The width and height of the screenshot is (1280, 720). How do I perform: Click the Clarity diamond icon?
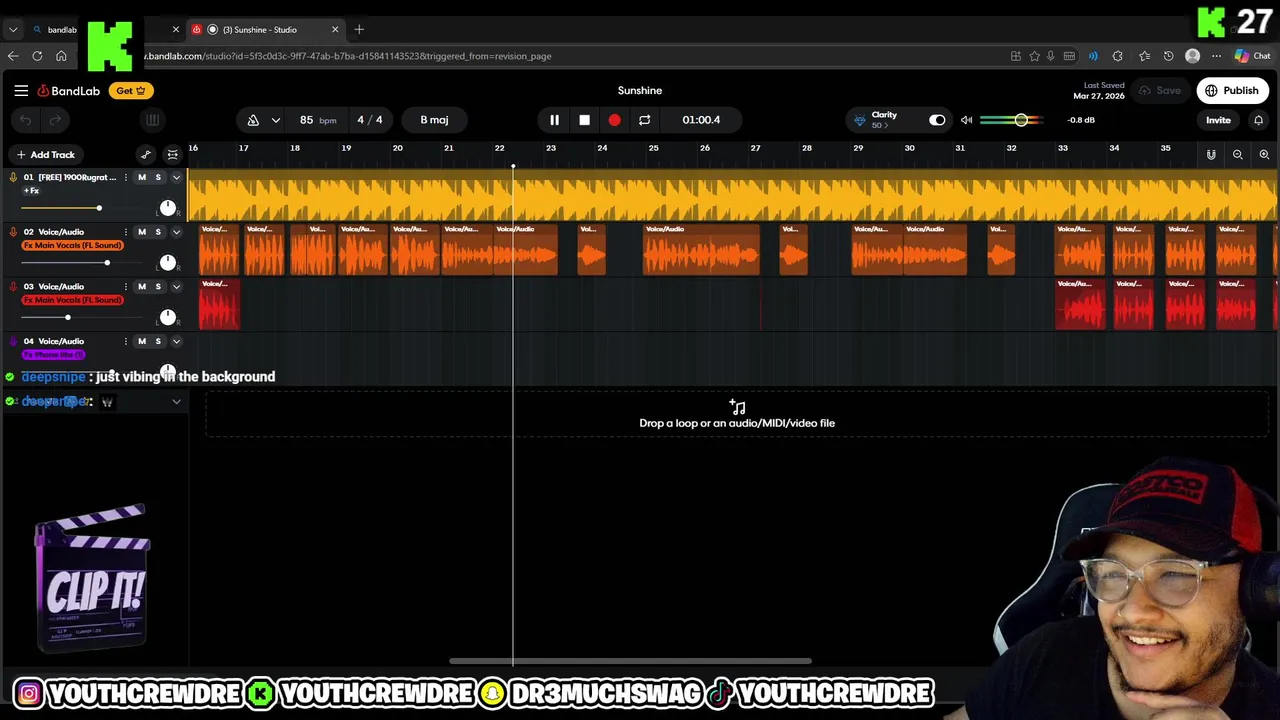859,120
